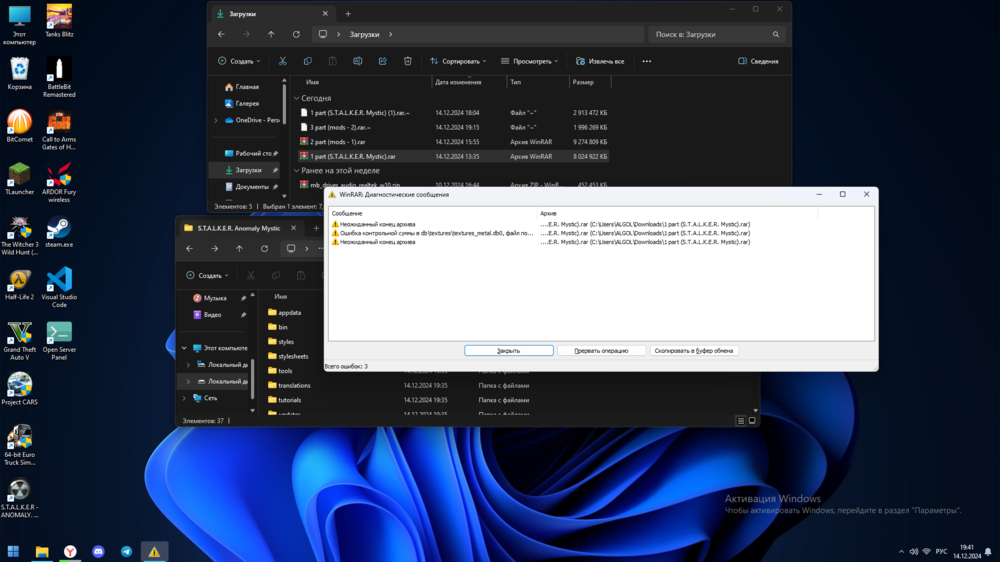Collapse the Сегодня file group
This screenshot has width=1000, height=562.
(297, 98)
